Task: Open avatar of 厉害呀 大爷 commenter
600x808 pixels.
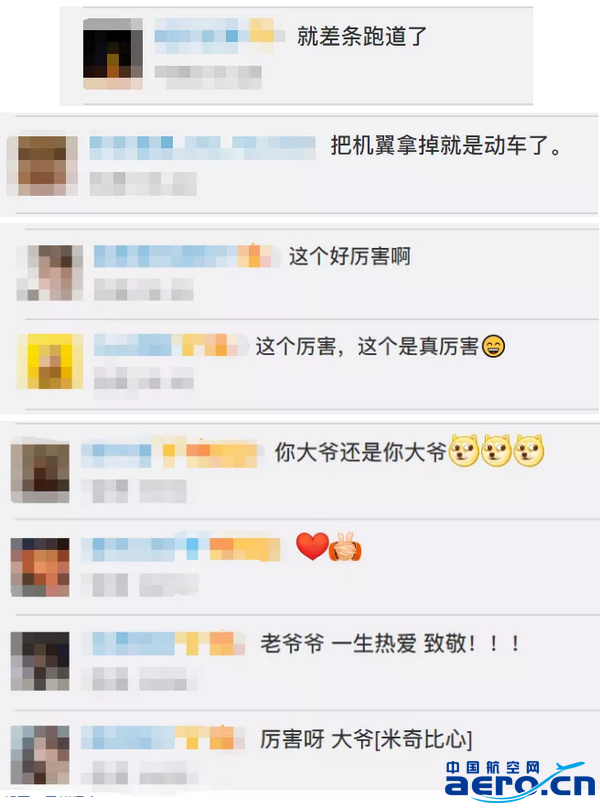Action: [x=40, y=755]
